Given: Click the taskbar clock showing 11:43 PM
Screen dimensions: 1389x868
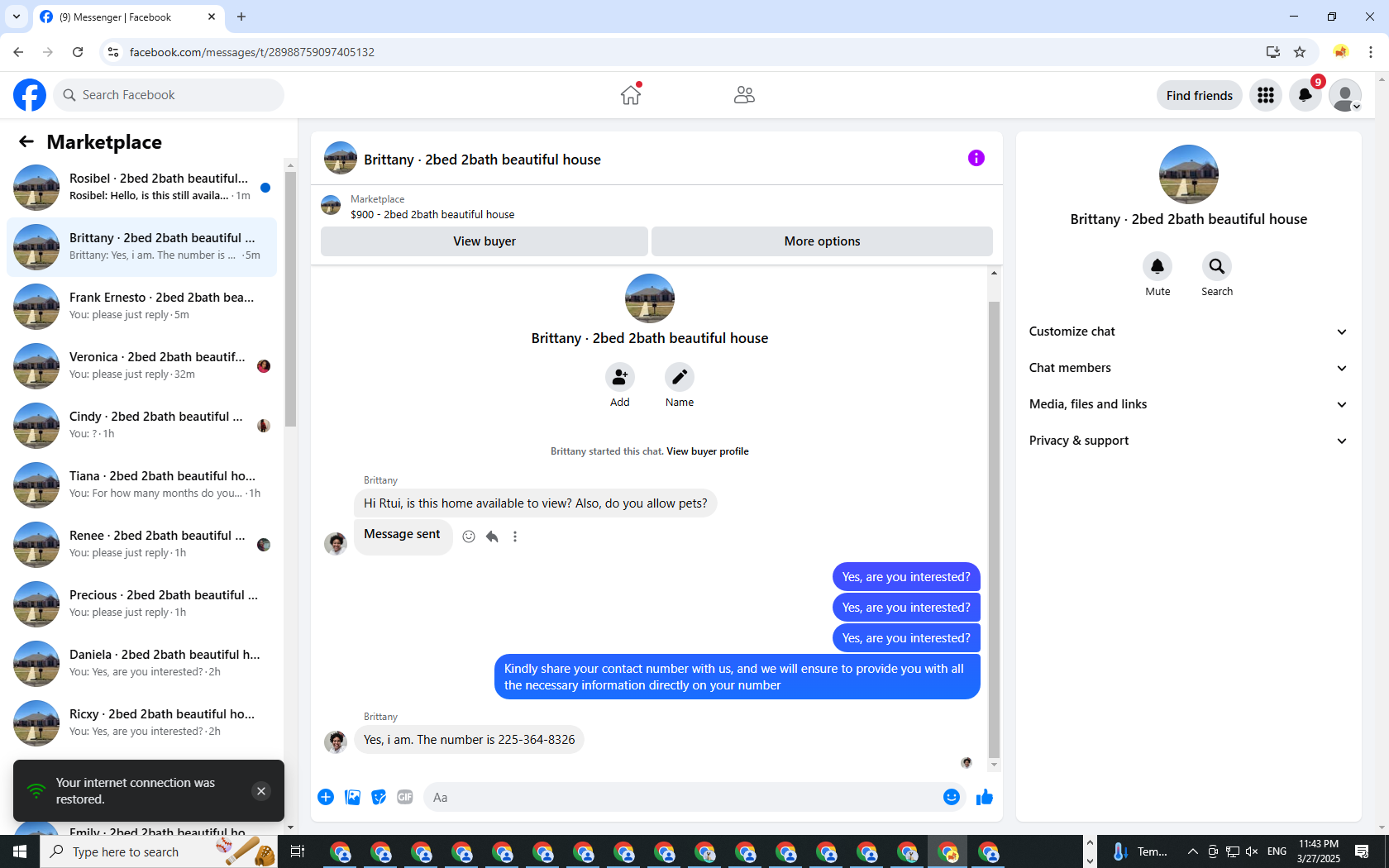Looking at the screenshot, I should 1318,851.
